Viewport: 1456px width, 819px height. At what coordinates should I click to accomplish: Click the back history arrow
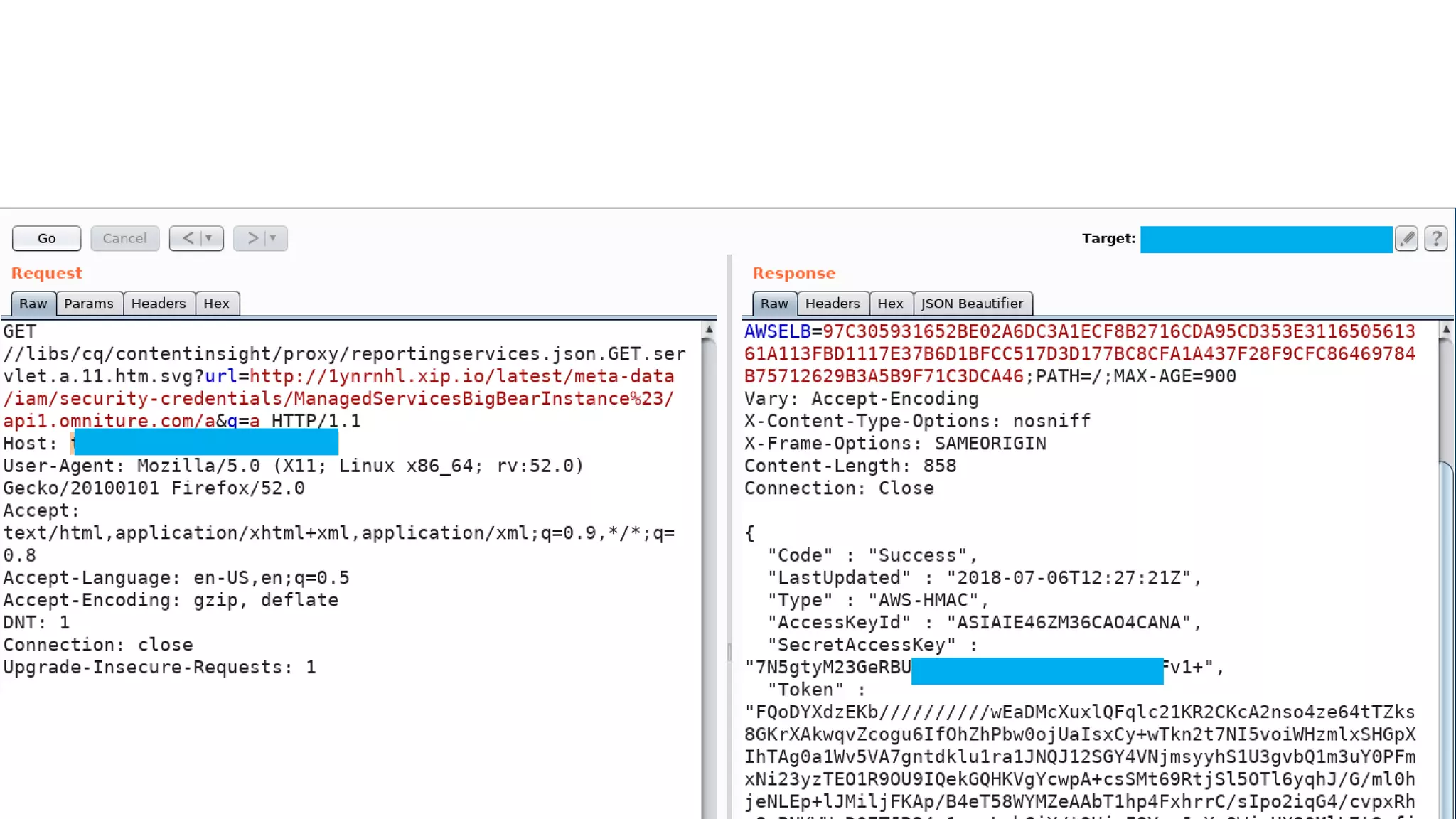pyautogui.click(x=188, y=238)
